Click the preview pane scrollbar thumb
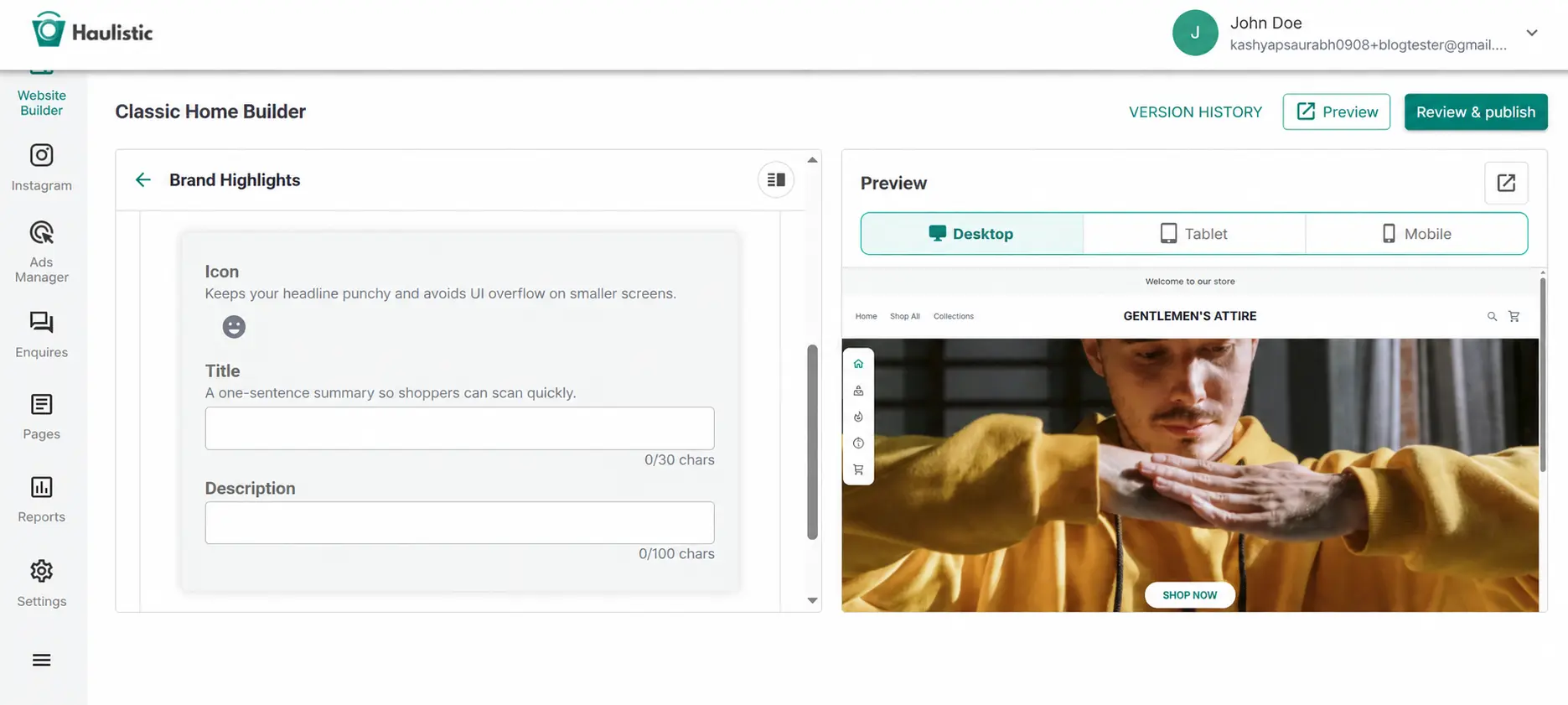 point(1543,375)
